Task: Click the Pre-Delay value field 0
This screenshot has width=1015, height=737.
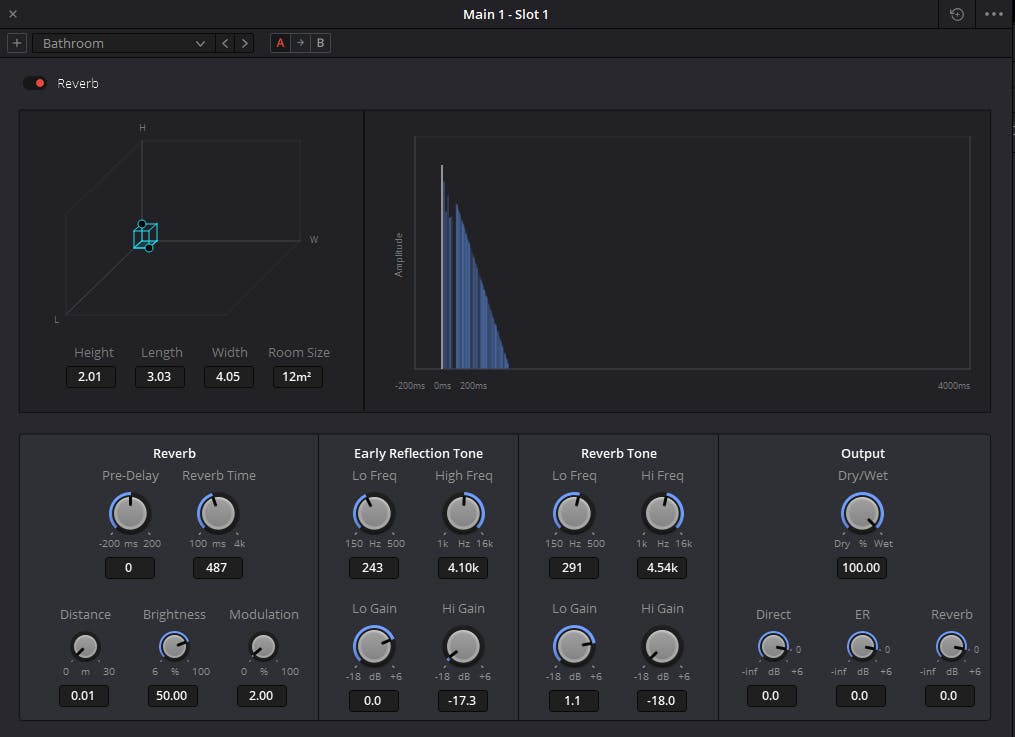Action: pos(129,567)
